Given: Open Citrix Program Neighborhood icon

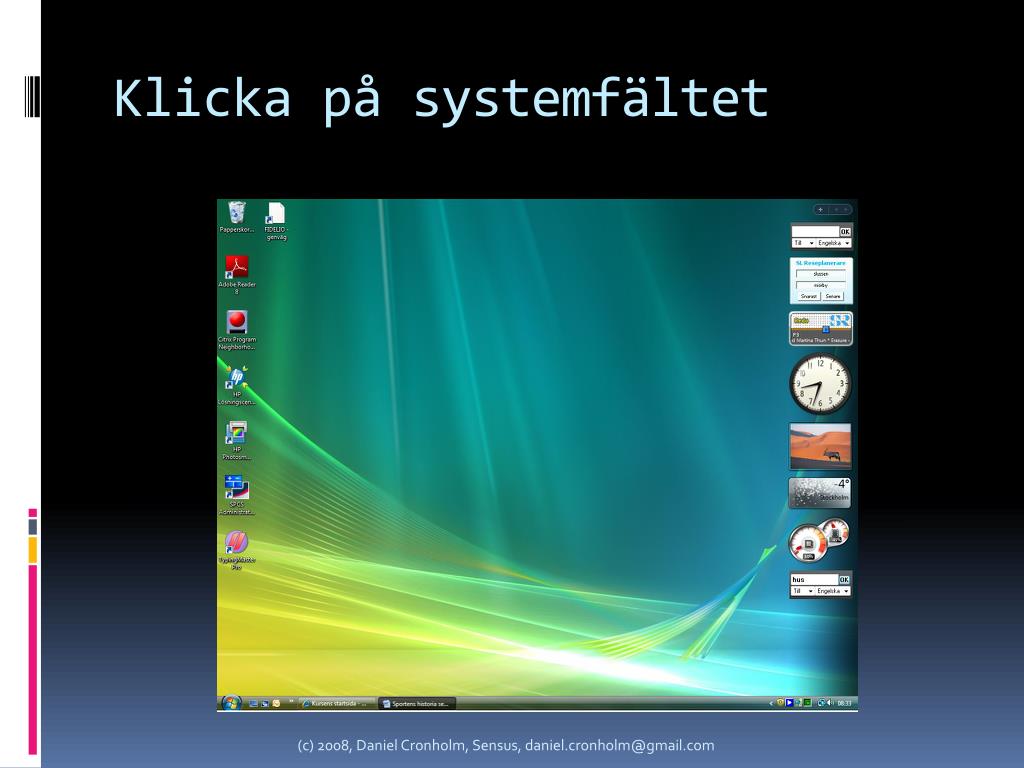Looking at the screenshot, I should 236,330.
